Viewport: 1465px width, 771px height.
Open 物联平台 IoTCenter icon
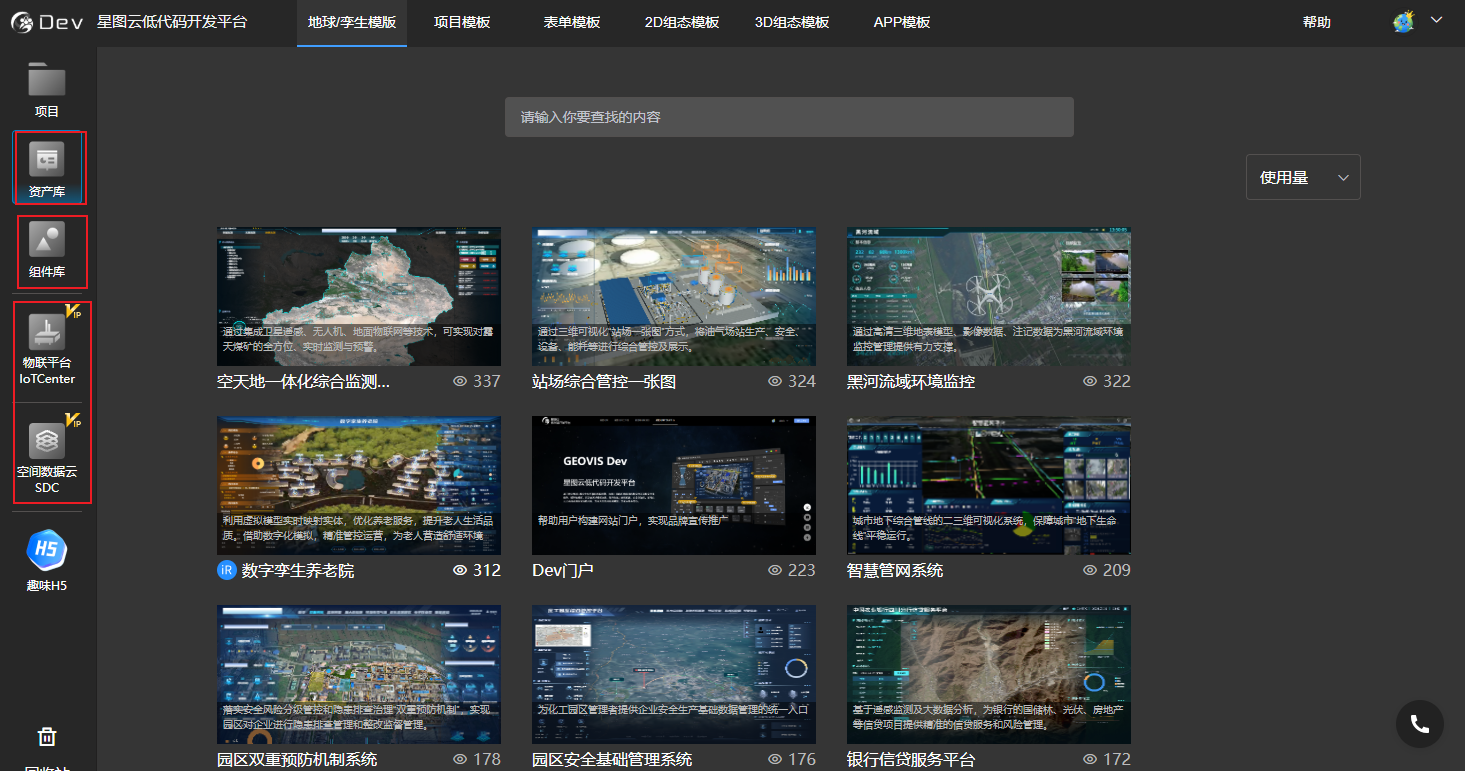[x=47, y=332]
